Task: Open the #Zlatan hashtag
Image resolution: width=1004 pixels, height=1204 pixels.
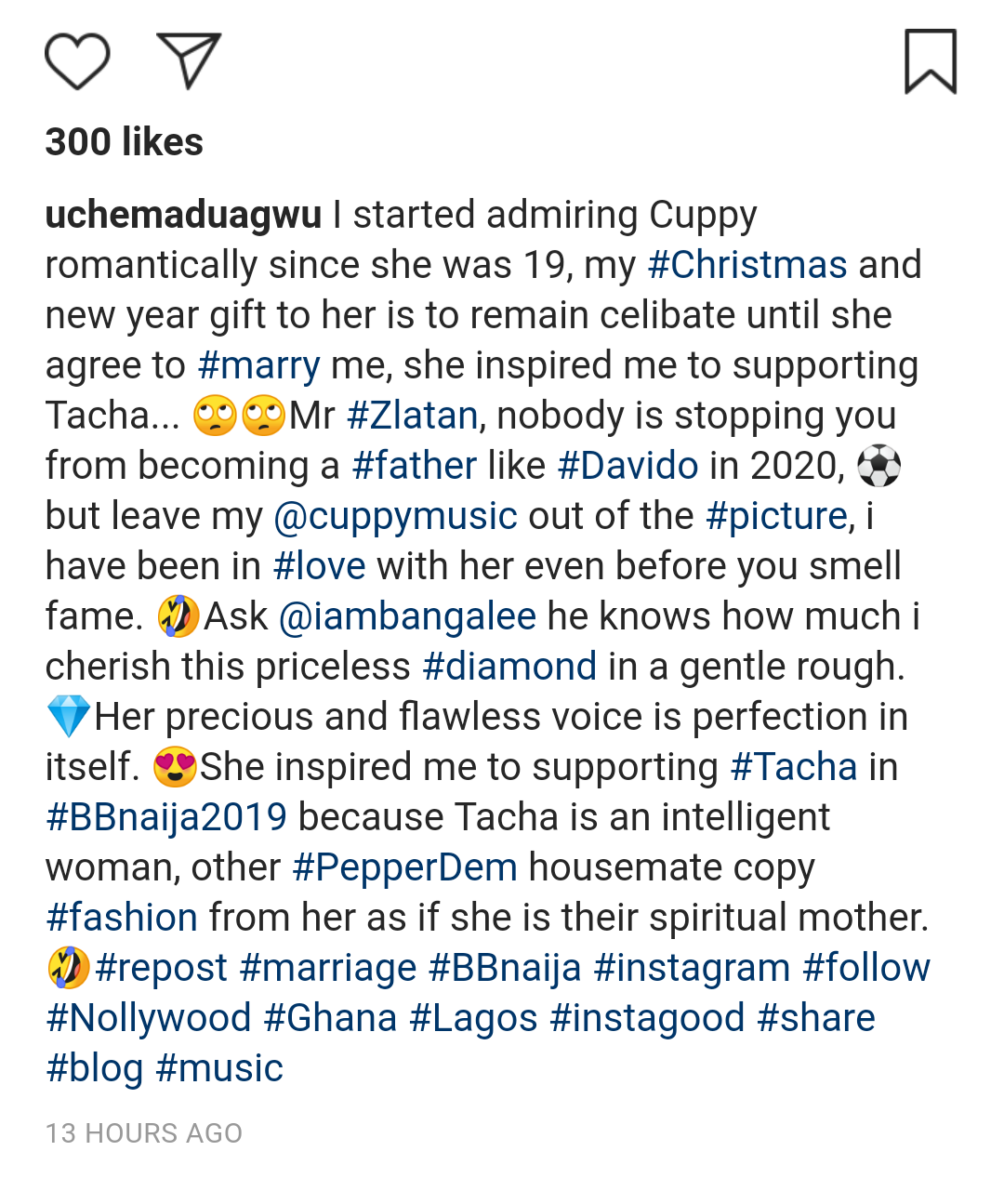Action: tap(412, 416)
